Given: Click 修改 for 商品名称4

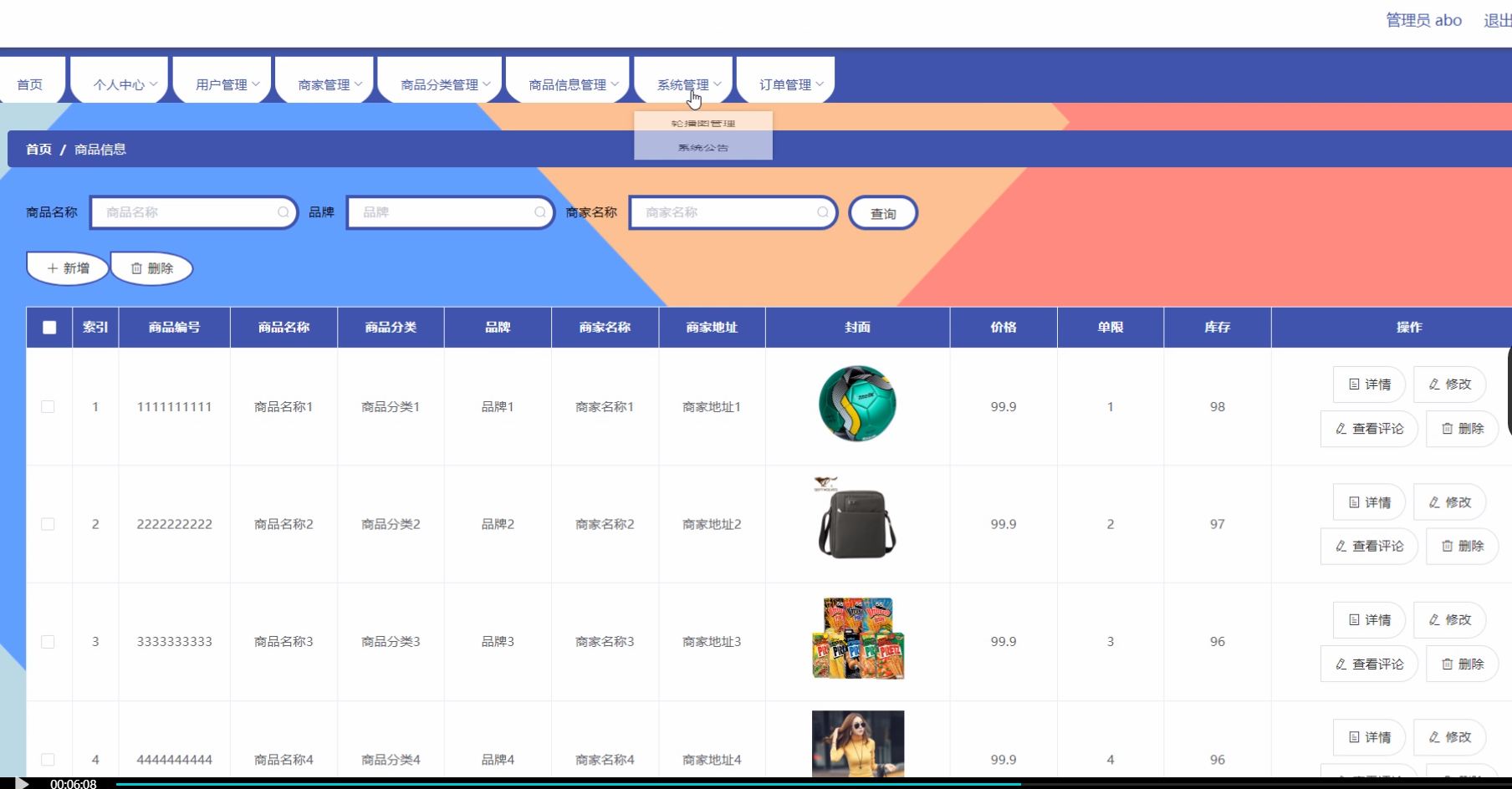Looking at the screenshot, I should [1449, 737].
